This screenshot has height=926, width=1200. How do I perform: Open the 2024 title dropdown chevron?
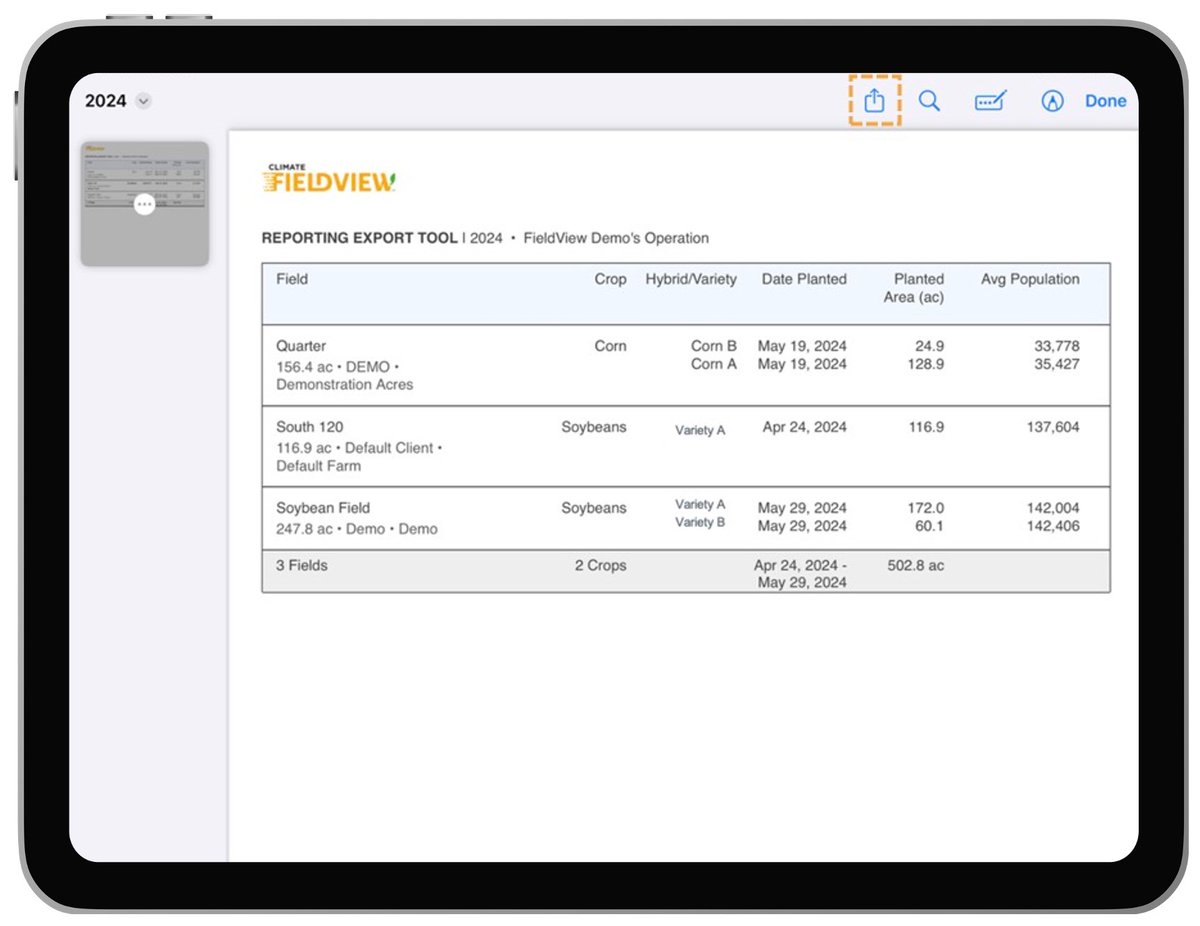tap(144, 101)
